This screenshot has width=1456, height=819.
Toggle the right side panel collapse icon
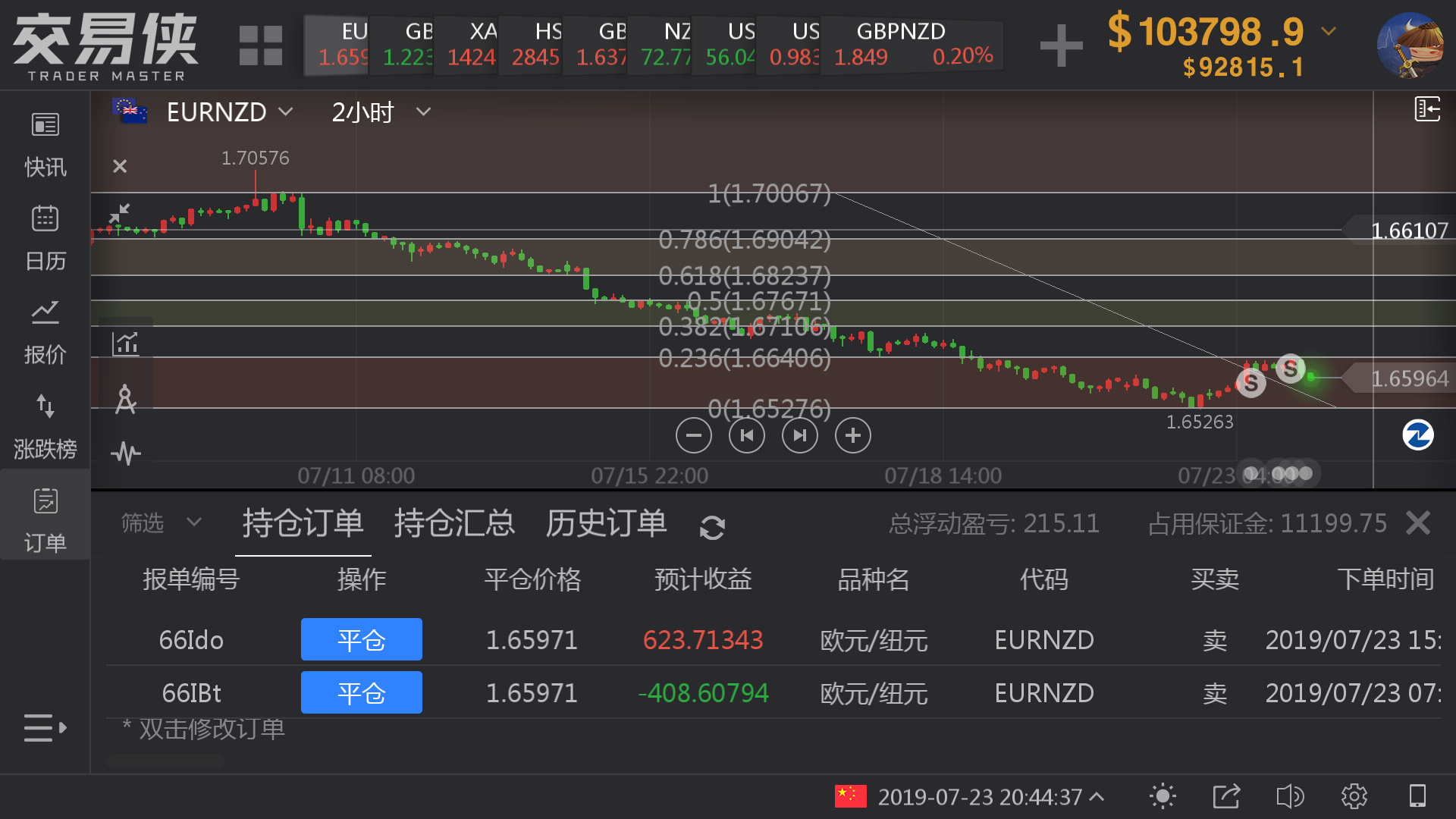point(1427,109)
